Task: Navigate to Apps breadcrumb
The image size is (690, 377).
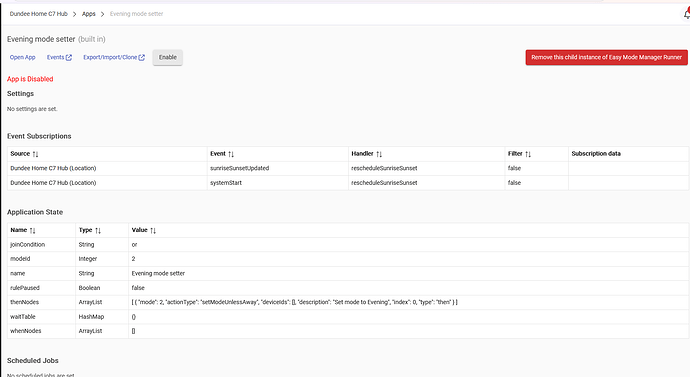Action: (88, 14)
